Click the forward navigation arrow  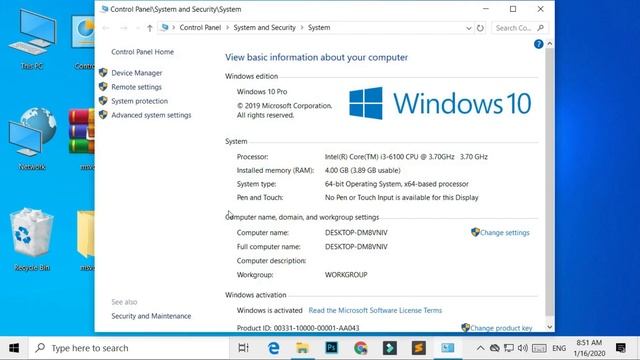click(124, 28)
